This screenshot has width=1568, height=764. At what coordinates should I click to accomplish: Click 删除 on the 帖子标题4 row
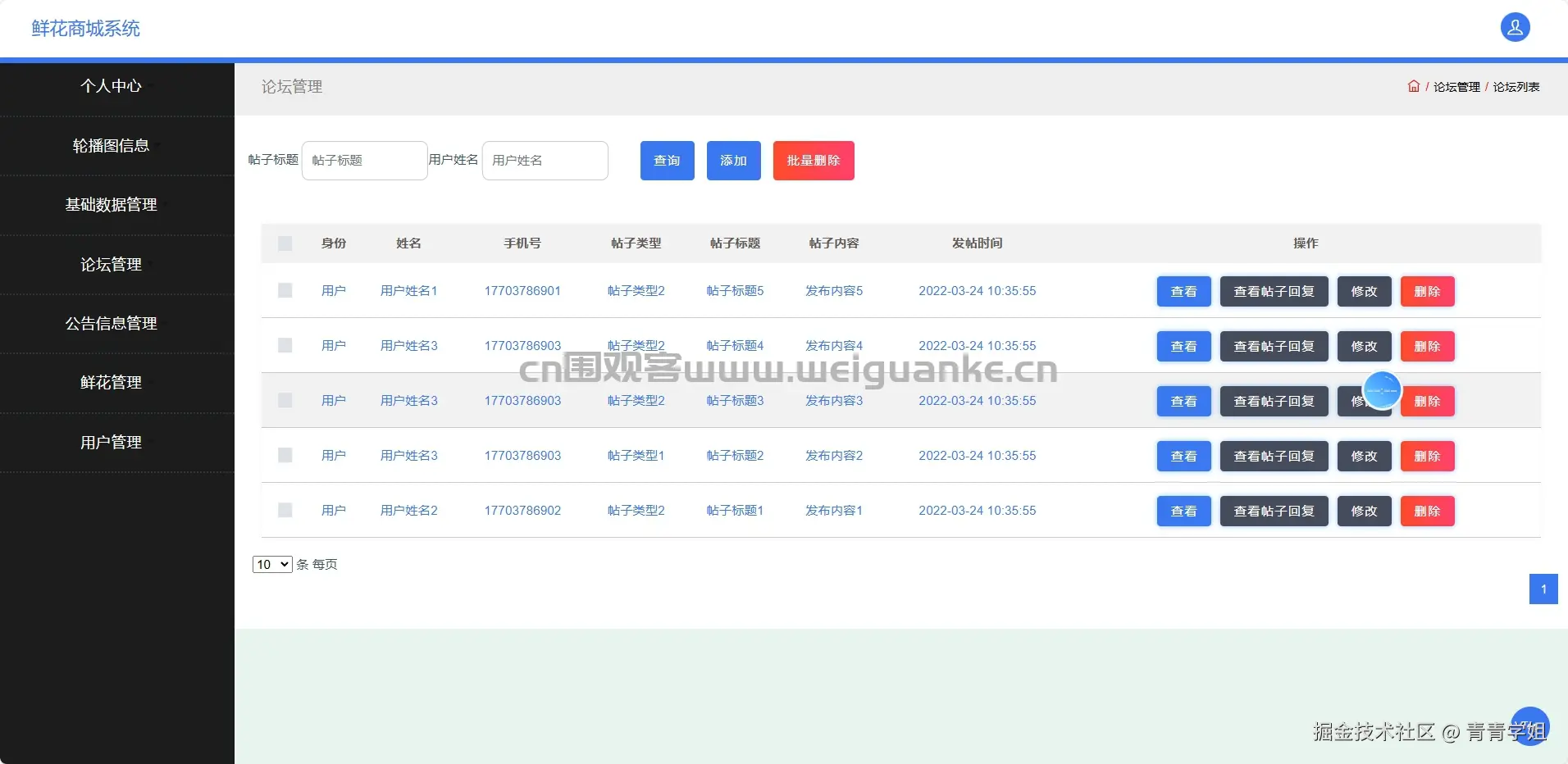[1428, 346]
